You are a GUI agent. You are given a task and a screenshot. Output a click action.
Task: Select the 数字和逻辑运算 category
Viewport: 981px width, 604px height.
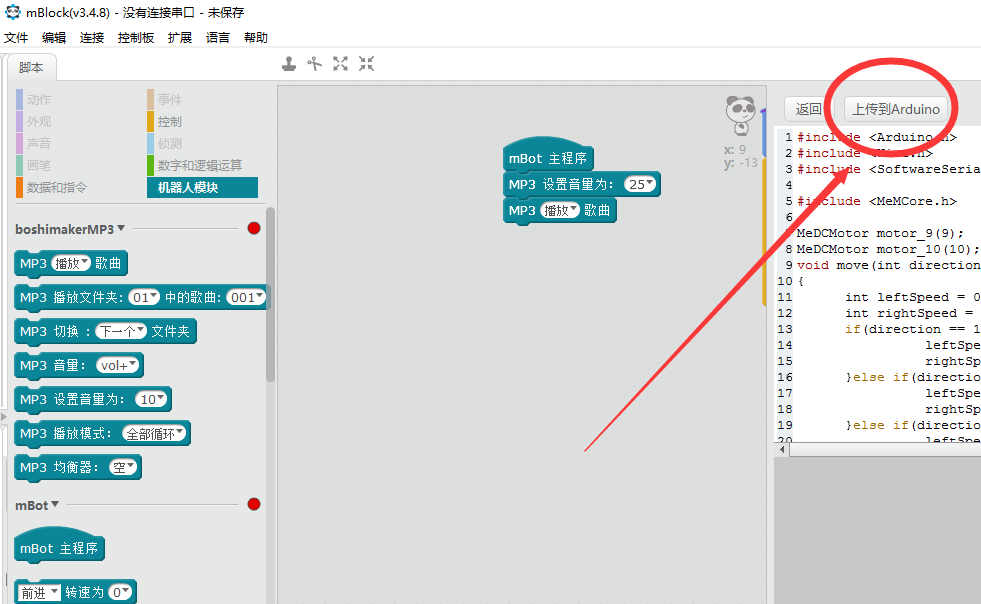[x=200, y=165]
